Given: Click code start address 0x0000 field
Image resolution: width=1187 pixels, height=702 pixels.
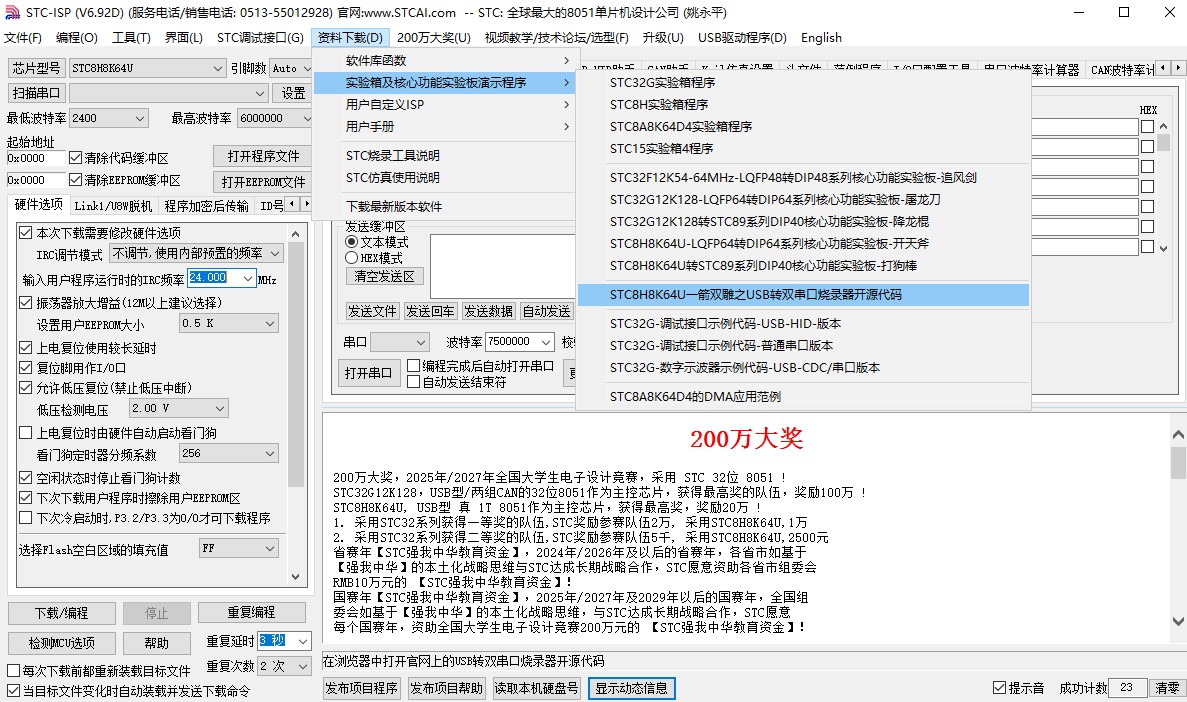Looking at the screenshot, I should 36,158.
